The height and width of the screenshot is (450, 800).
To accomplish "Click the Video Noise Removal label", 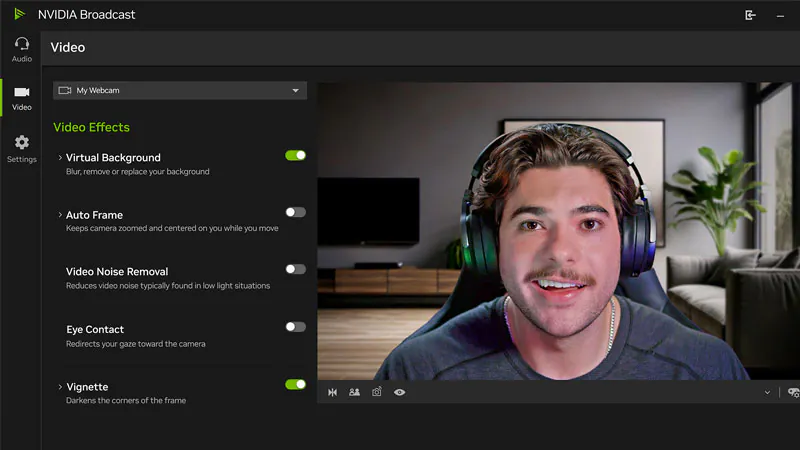I will point(117,271).
